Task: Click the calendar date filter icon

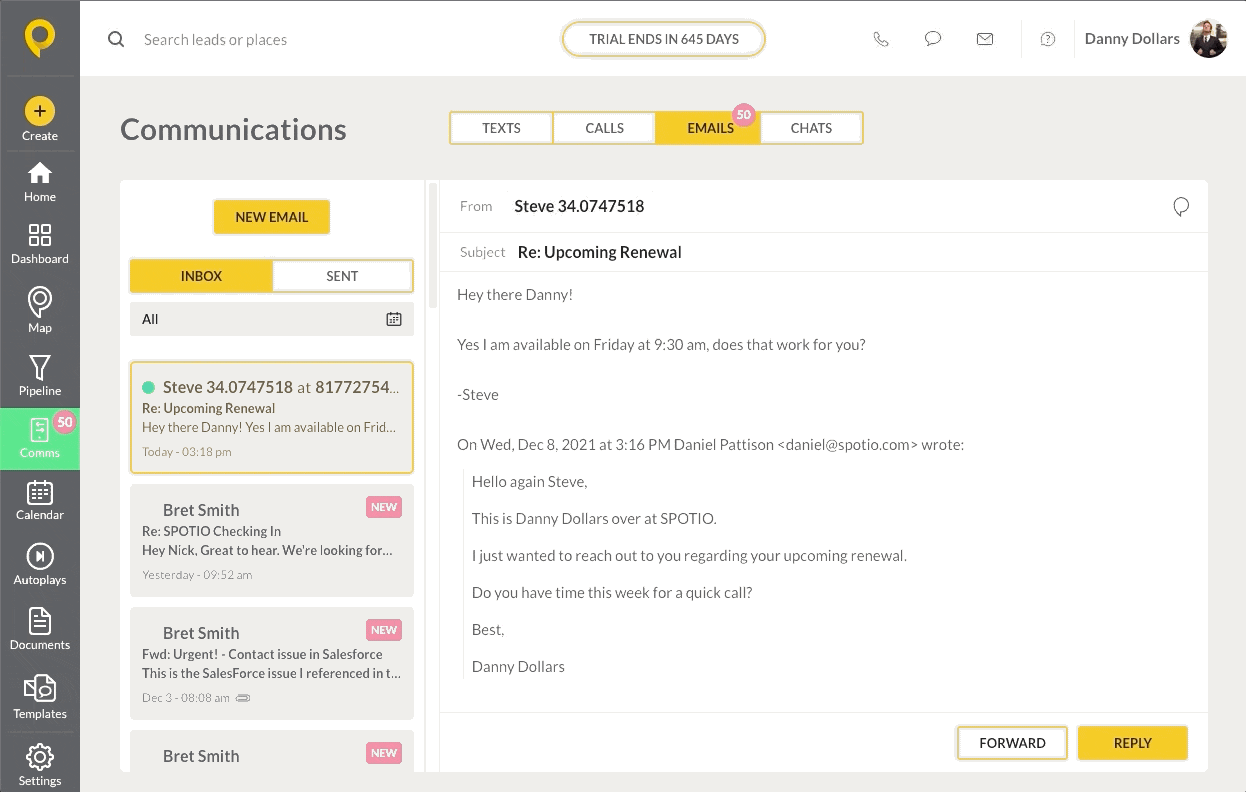Action: click(x=394, y=319)
